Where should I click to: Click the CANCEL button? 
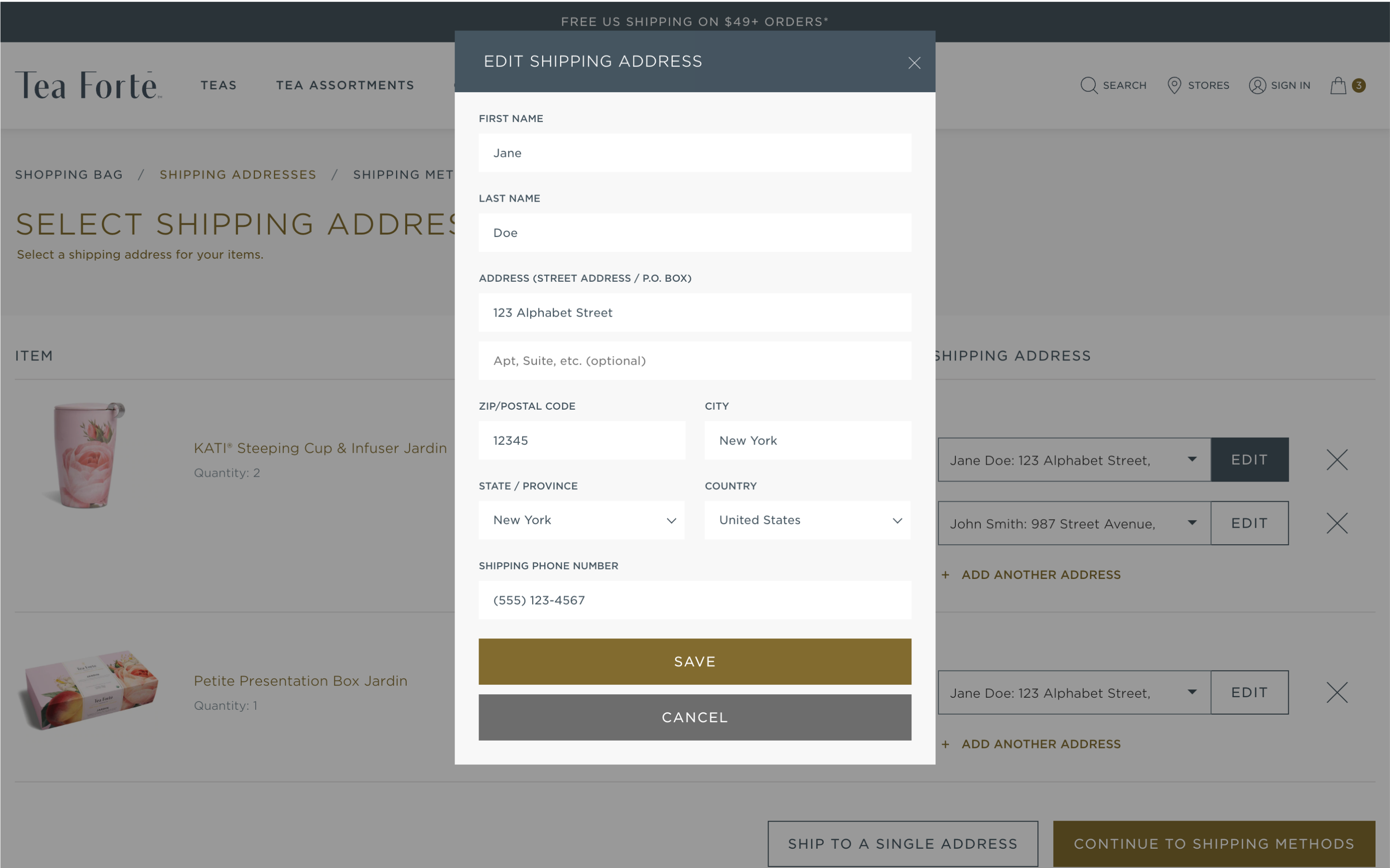click(694, 717)
